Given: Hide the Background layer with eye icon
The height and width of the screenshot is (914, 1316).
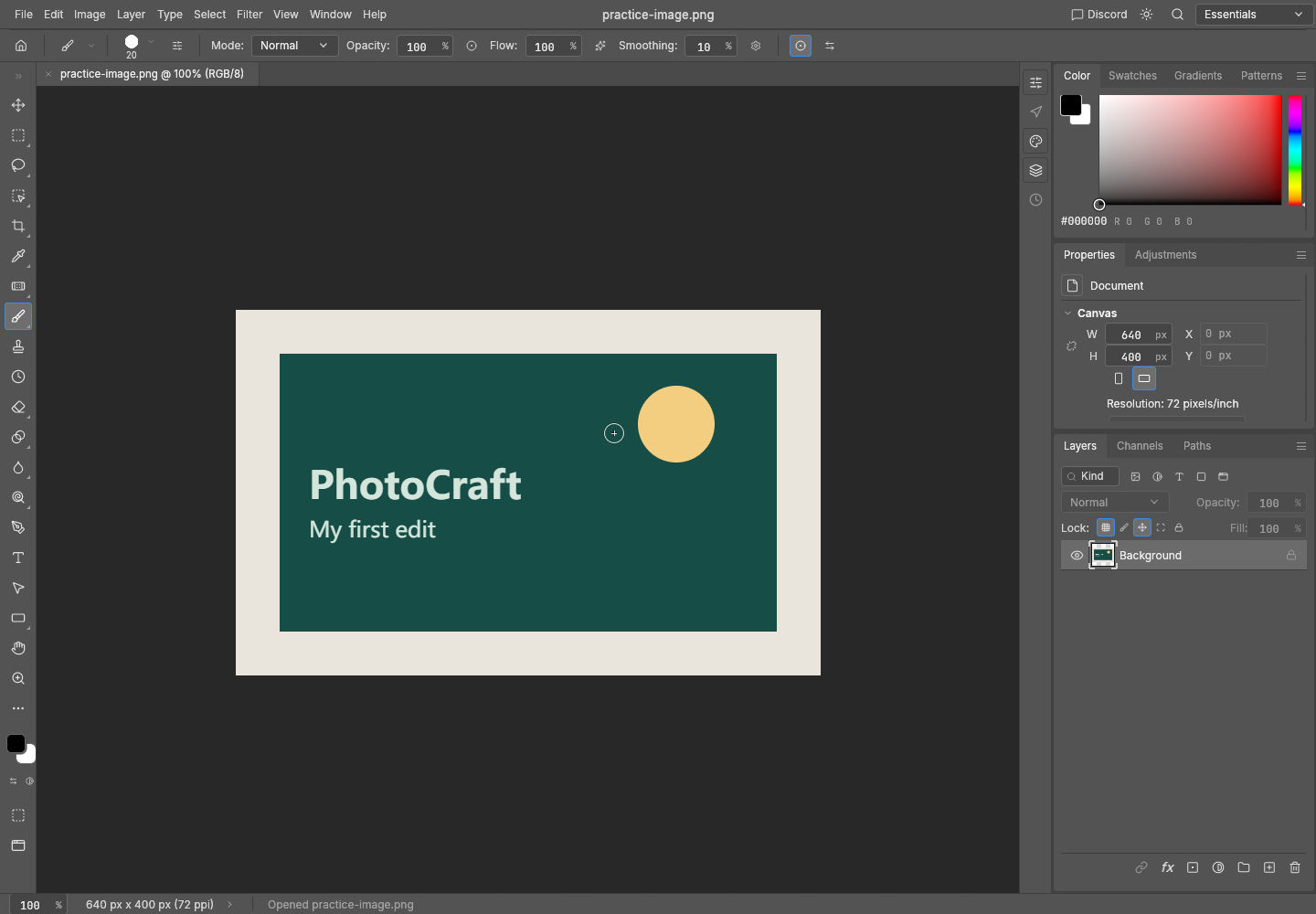Looking at the screenshot, I should [1077, 555].
